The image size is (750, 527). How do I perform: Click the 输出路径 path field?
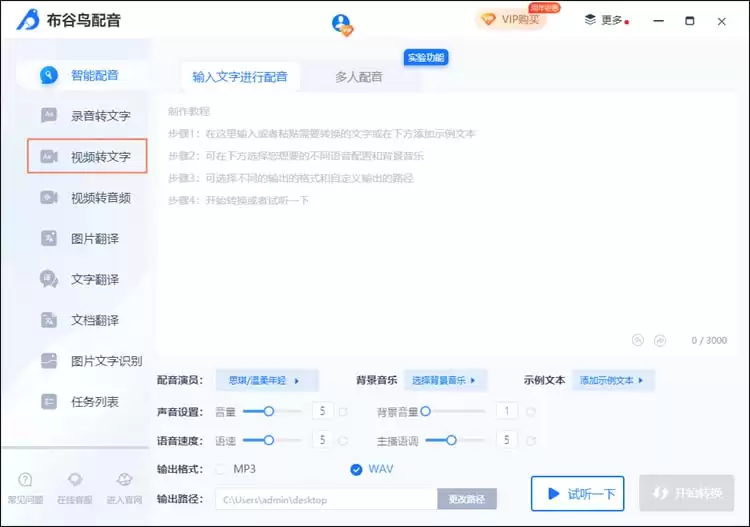point(326,500)
